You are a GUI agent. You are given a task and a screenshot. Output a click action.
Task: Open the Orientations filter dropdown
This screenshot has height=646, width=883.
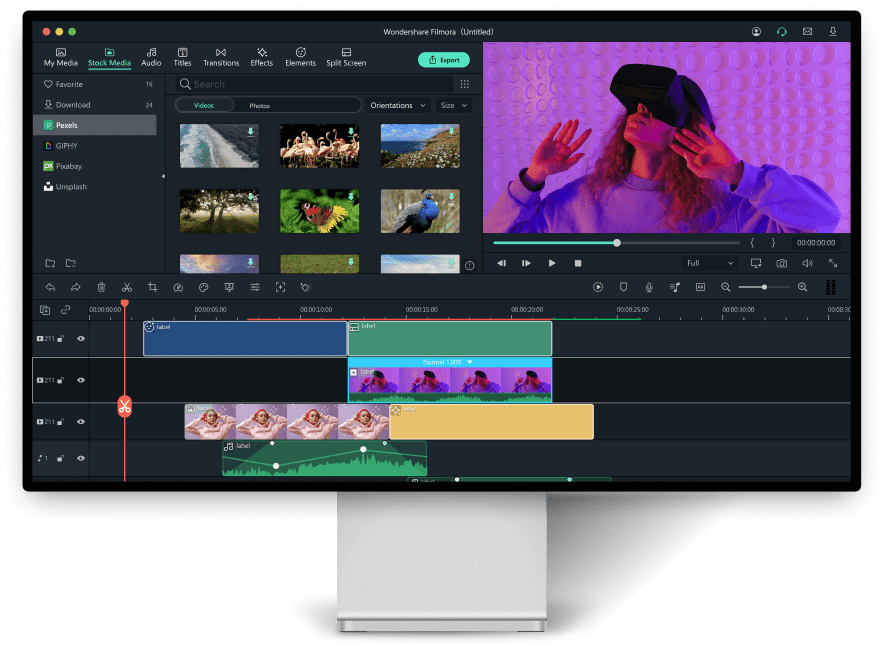click(397, 105)
